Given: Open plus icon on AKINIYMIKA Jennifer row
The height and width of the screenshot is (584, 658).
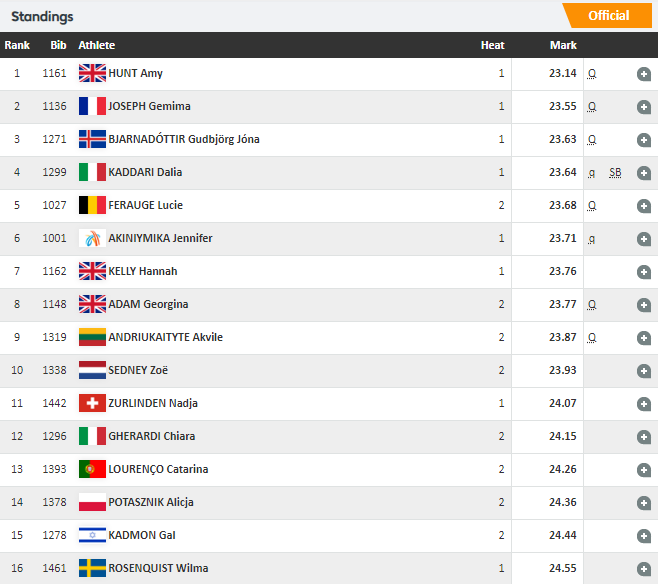Looking at the screenshot, I should point(643,239).
